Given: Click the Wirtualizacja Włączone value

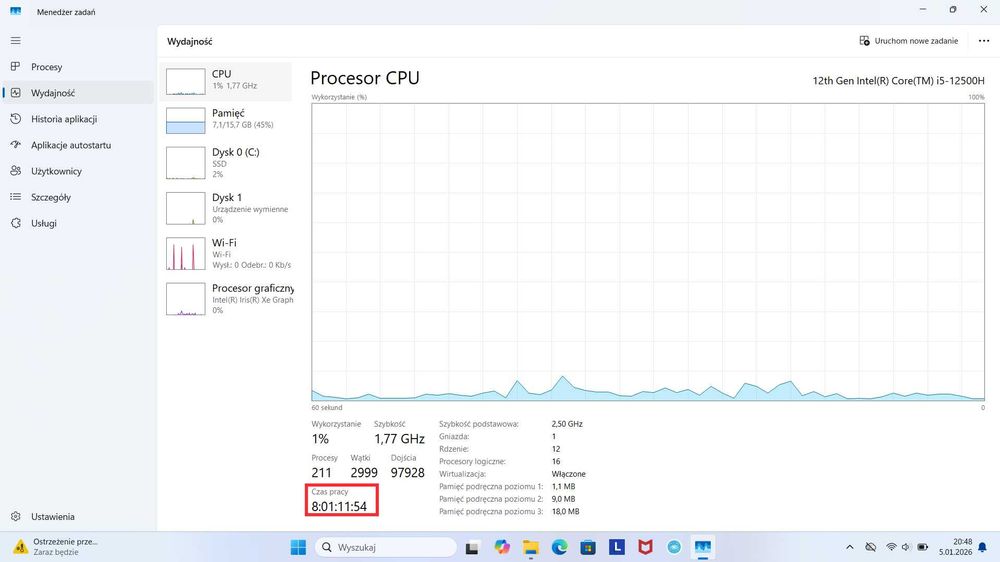Looking at the screenshot, I should (568, 474).
